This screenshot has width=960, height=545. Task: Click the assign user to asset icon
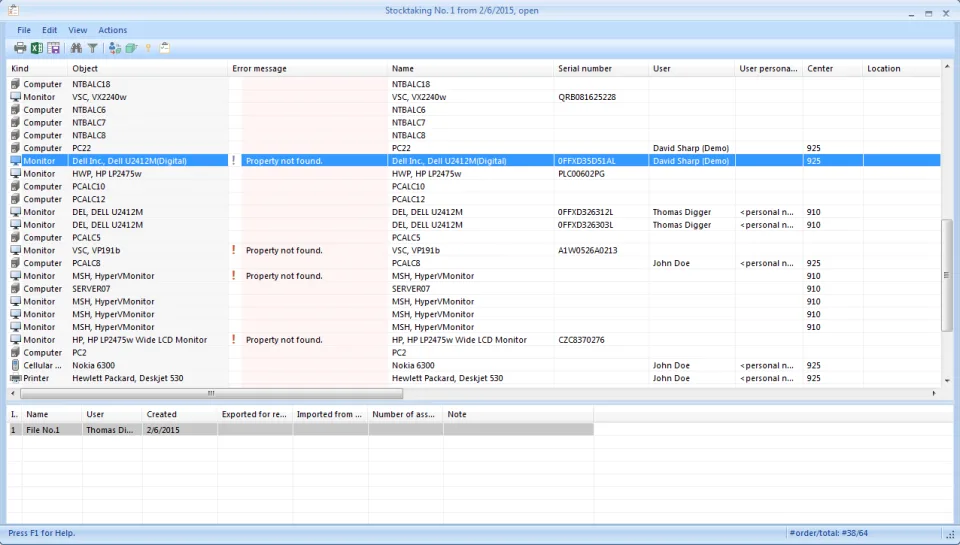click(x=114, y=48)
